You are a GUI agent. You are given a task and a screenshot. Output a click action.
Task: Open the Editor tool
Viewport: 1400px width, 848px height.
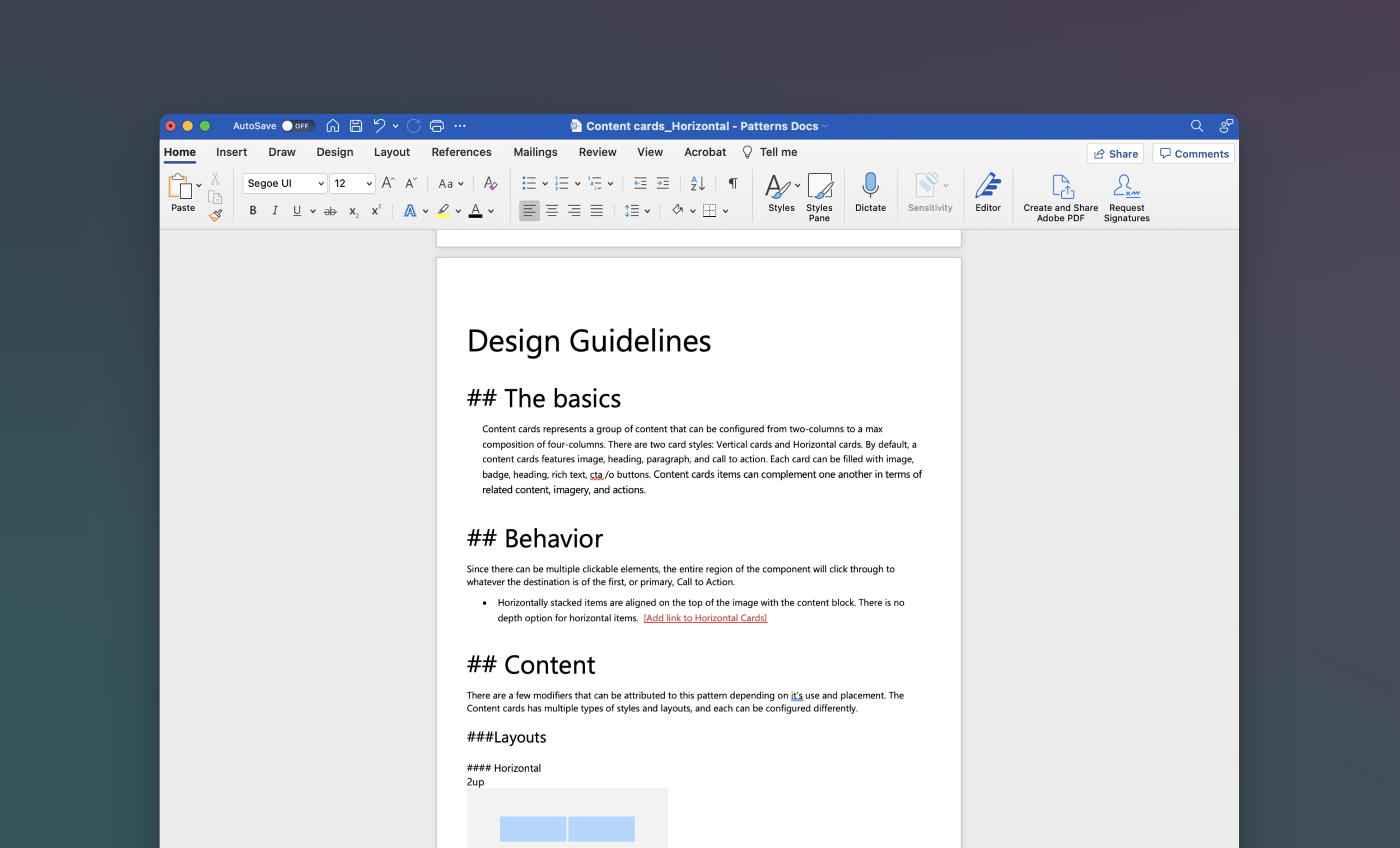[987, 192]
